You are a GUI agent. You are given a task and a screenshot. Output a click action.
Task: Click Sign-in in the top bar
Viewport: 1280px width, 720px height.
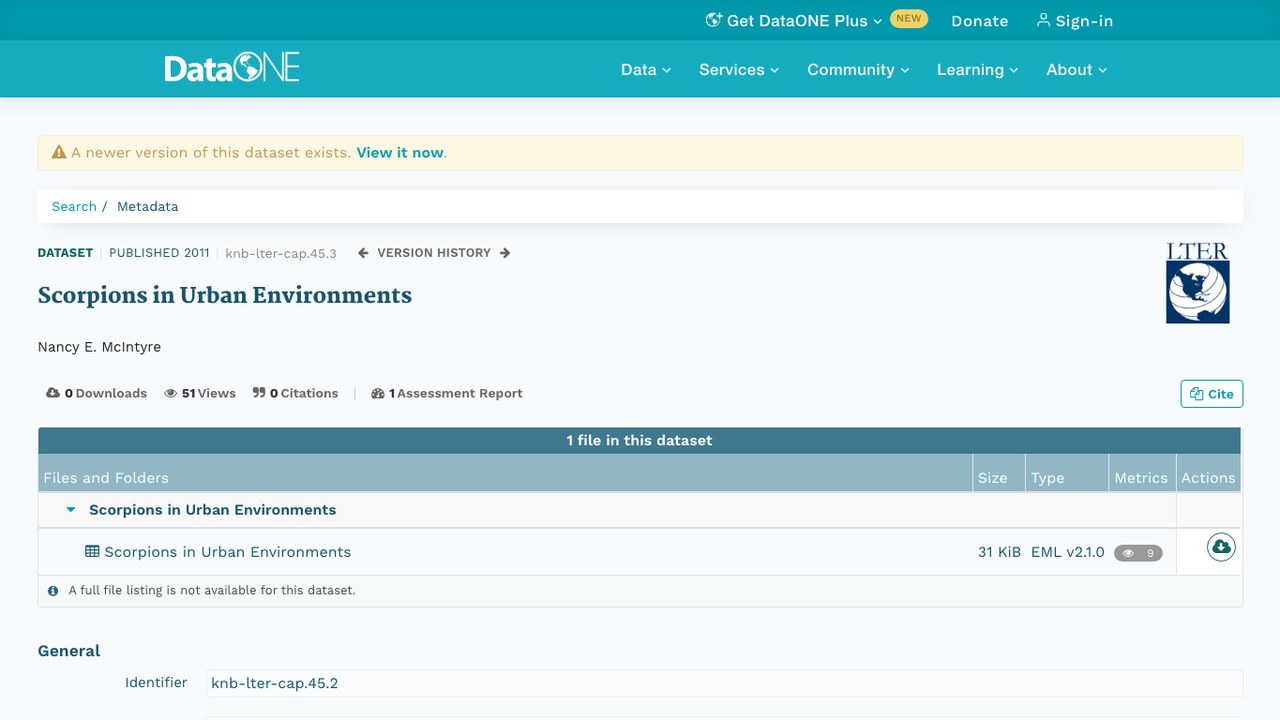[1075, 20]
